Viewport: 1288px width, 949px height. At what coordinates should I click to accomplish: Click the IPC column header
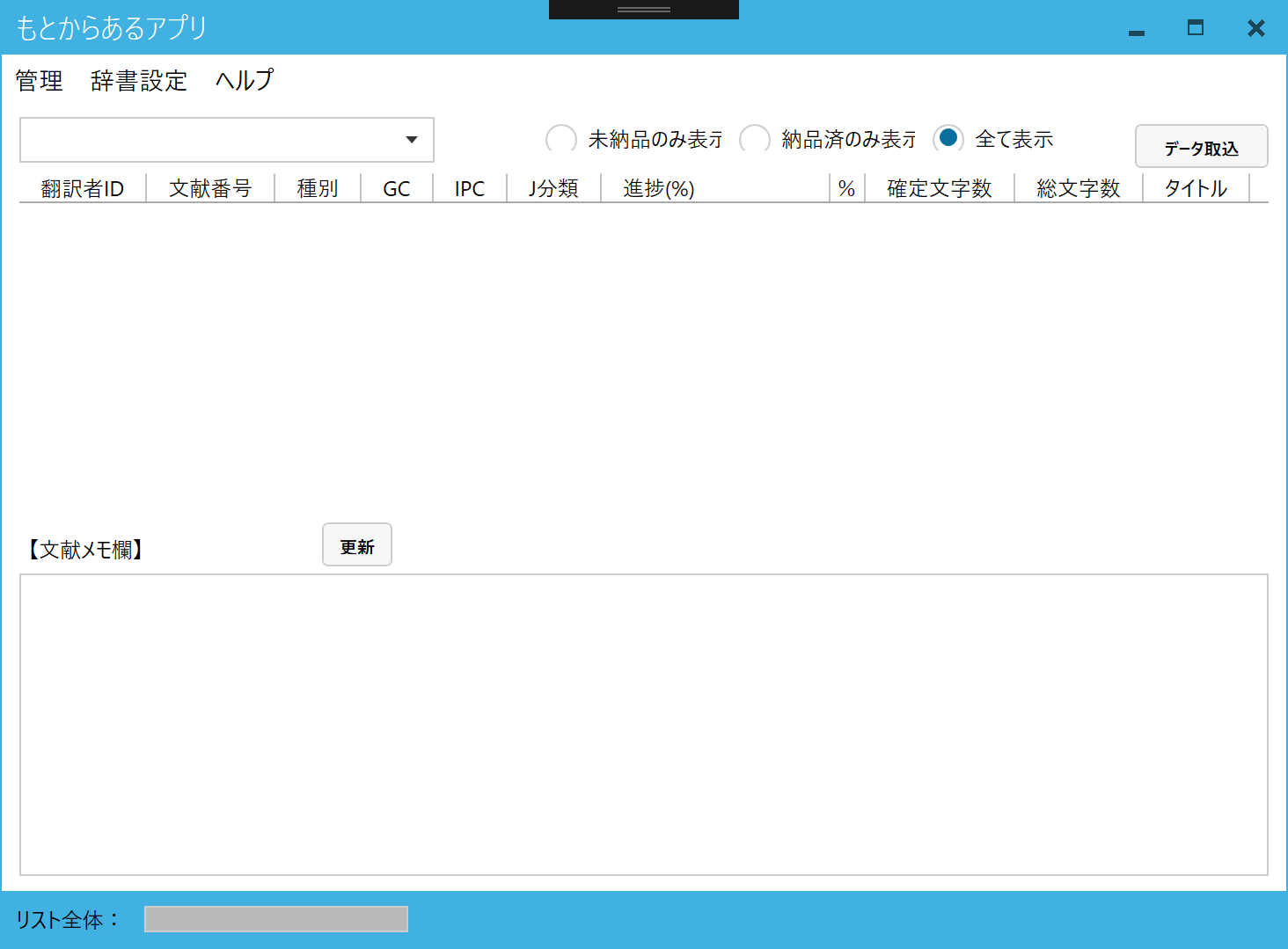(470, 188)
